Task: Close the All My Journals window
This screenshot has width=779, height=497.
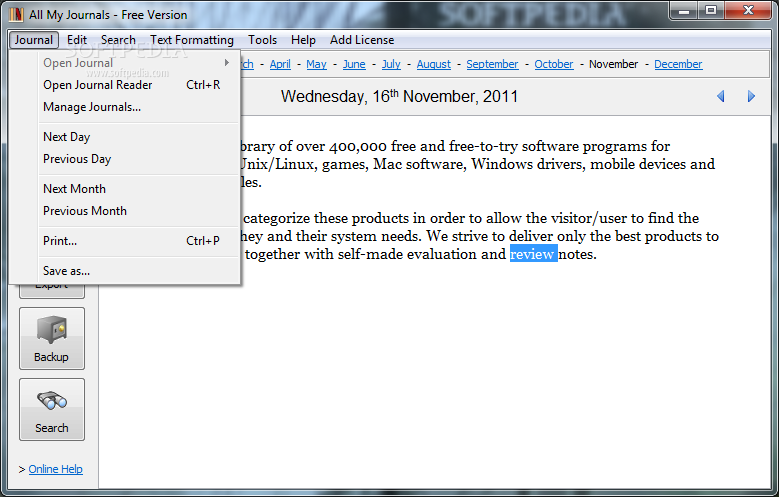Action: (748, 10)
